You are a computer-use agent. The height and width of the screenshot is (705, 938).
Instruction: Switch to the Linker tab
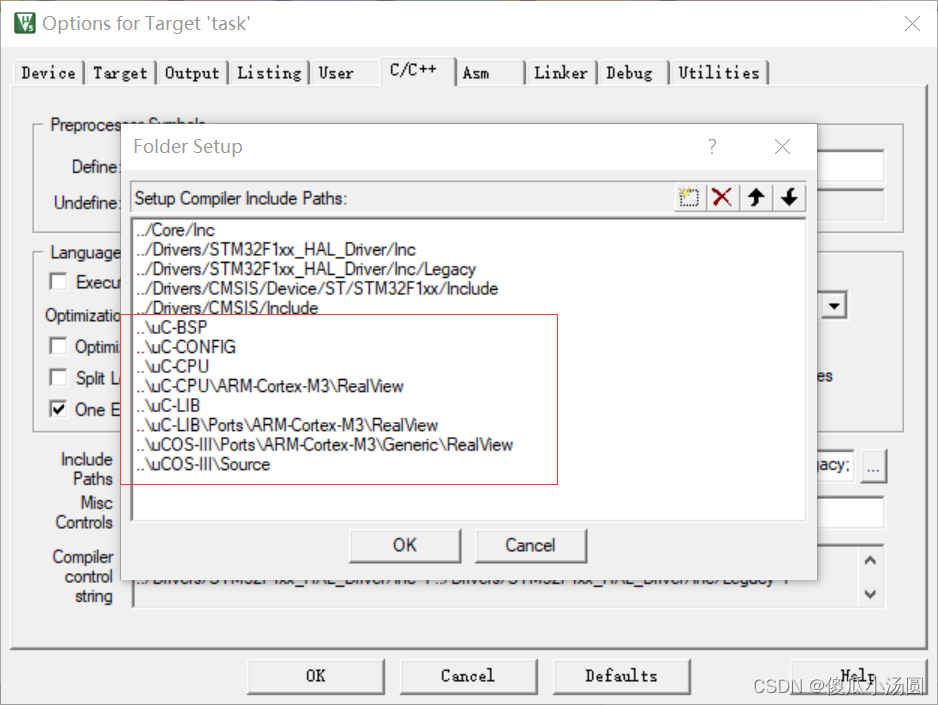[561, 73]
